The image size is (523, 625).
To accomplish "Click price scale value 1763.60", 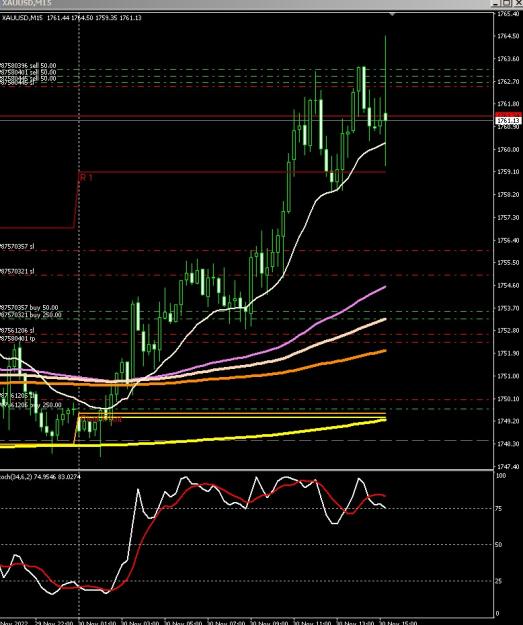I will tap(508, 59).
